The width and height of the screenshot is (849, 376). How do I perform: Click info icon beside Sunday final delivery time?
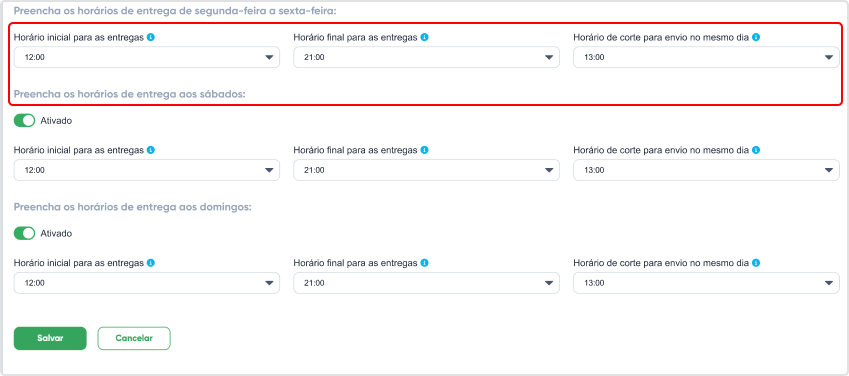pos(424,263)
